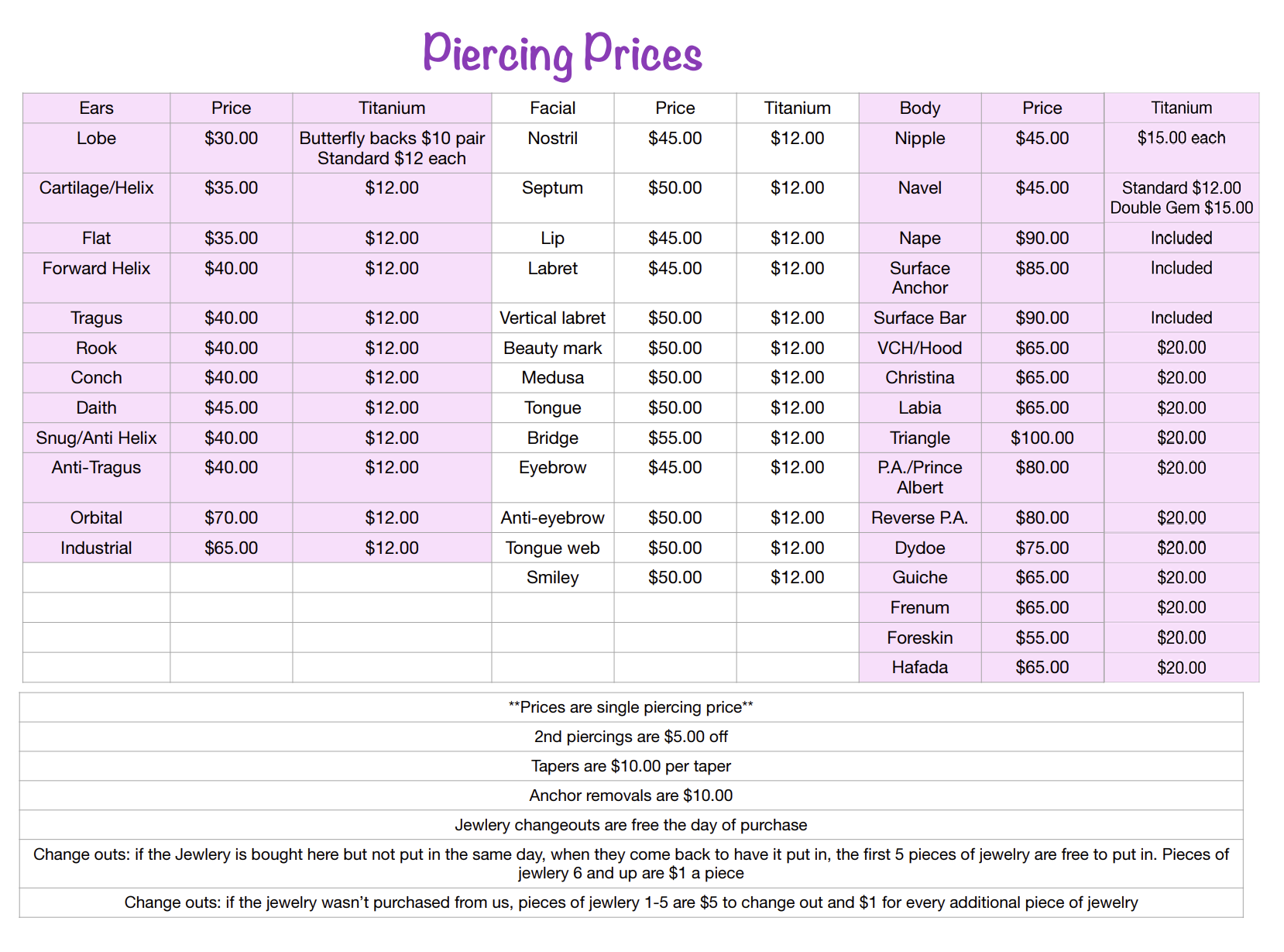Select the Cartilage/Helix cell

pyautogui.click(x=96, y=188)
